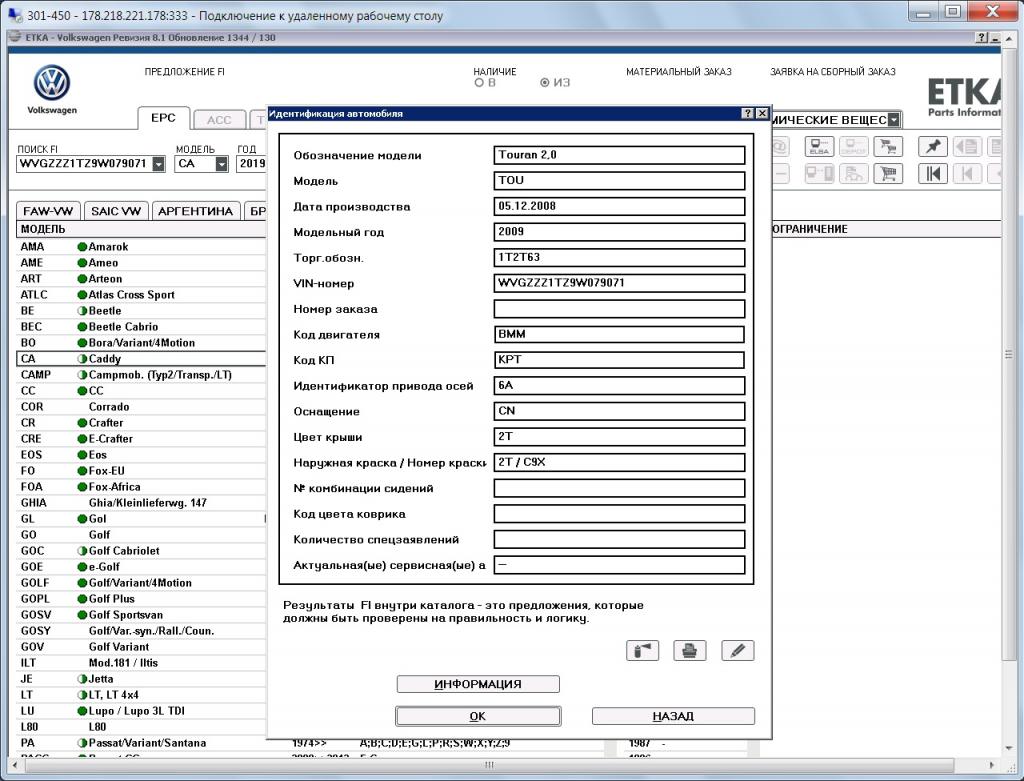Select the "В" availability radio button
The image size is (1024, 781).
tap(479, 83)
